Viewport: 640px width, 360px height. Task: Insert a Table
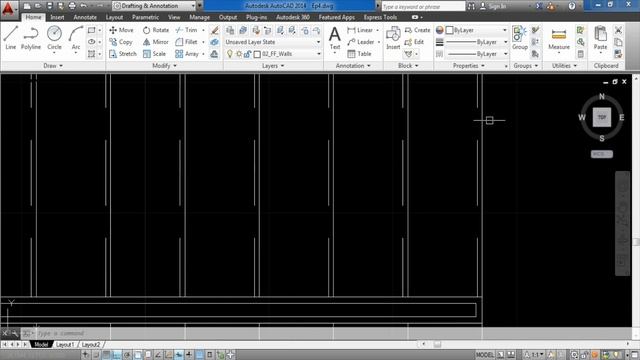pos(359,54)
